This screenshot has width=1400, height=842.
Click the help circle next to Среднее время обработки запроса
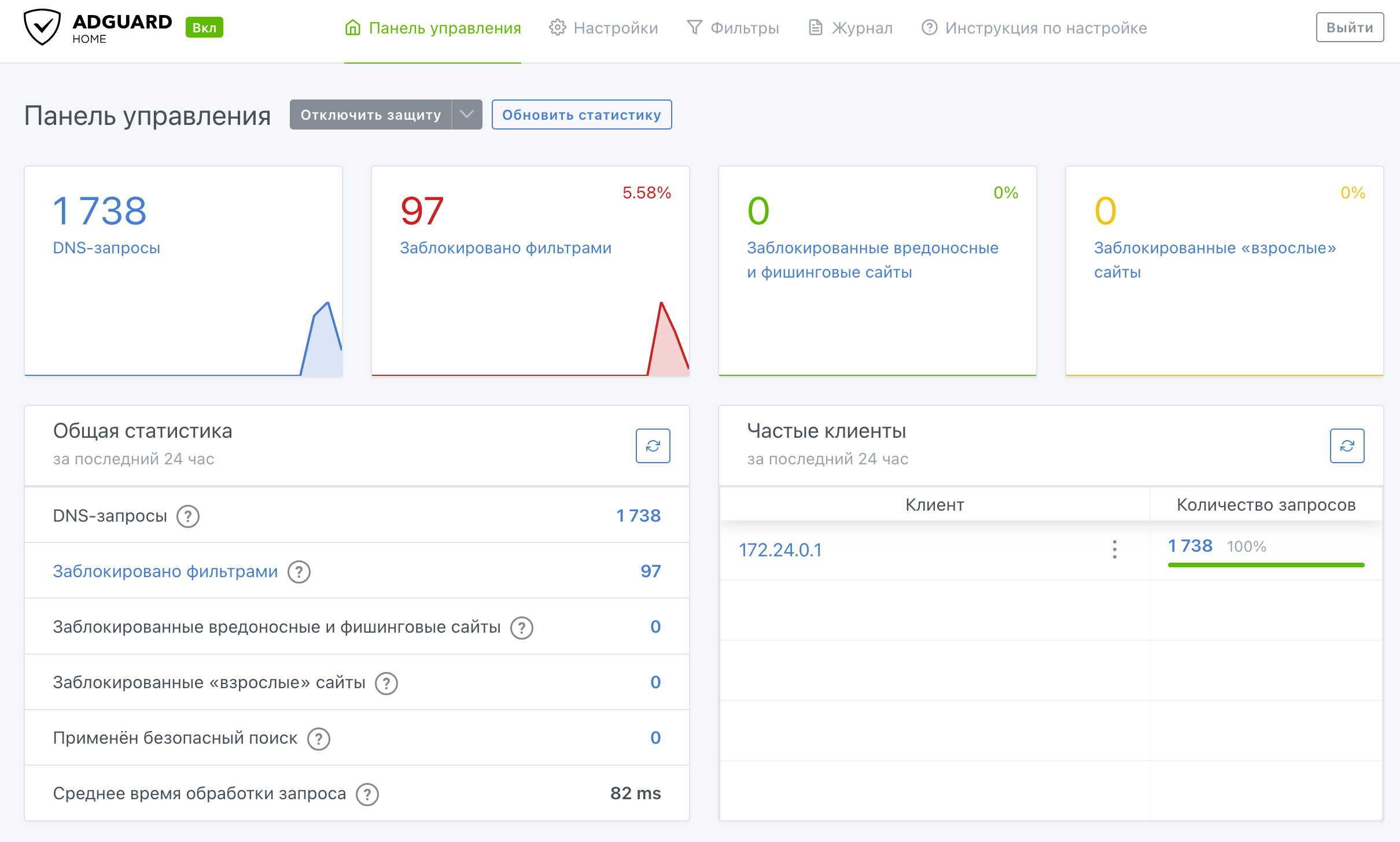click(368, 794)
